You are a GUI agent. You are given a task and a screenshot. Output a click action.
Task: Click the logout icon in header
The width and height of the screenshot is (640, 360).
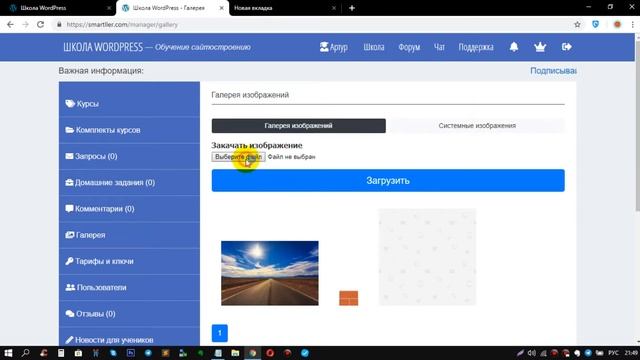567,47
